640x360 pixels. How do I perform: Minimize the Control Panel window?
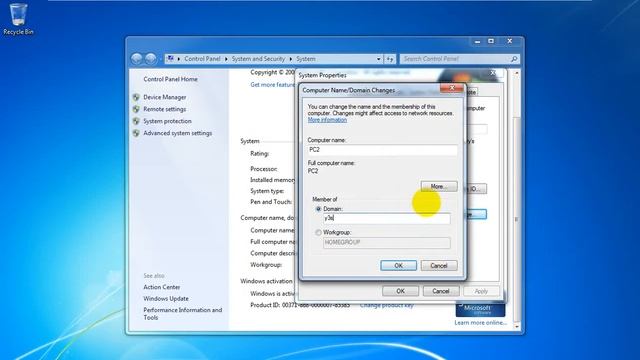[477, 41]
